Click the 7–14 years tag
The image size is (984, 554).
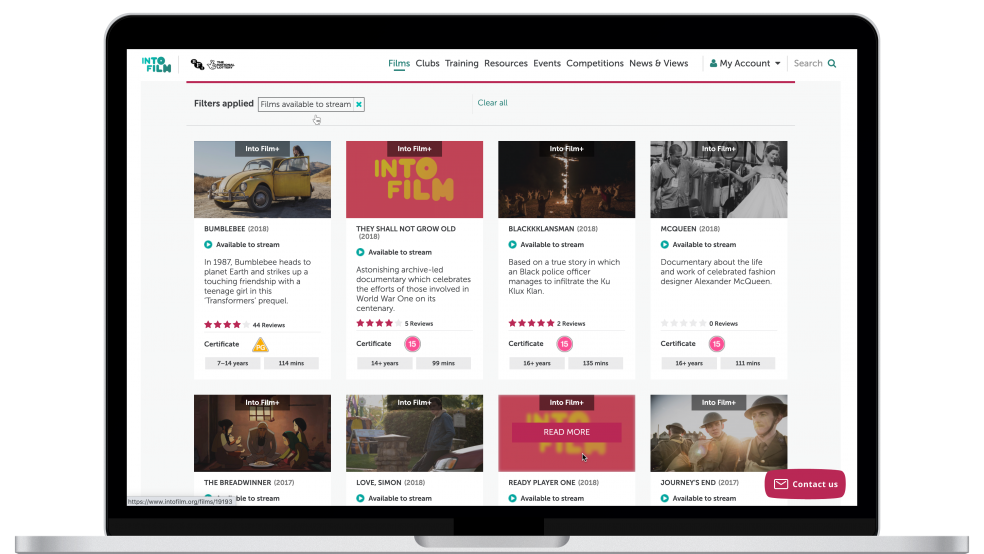tap(233, 363)
